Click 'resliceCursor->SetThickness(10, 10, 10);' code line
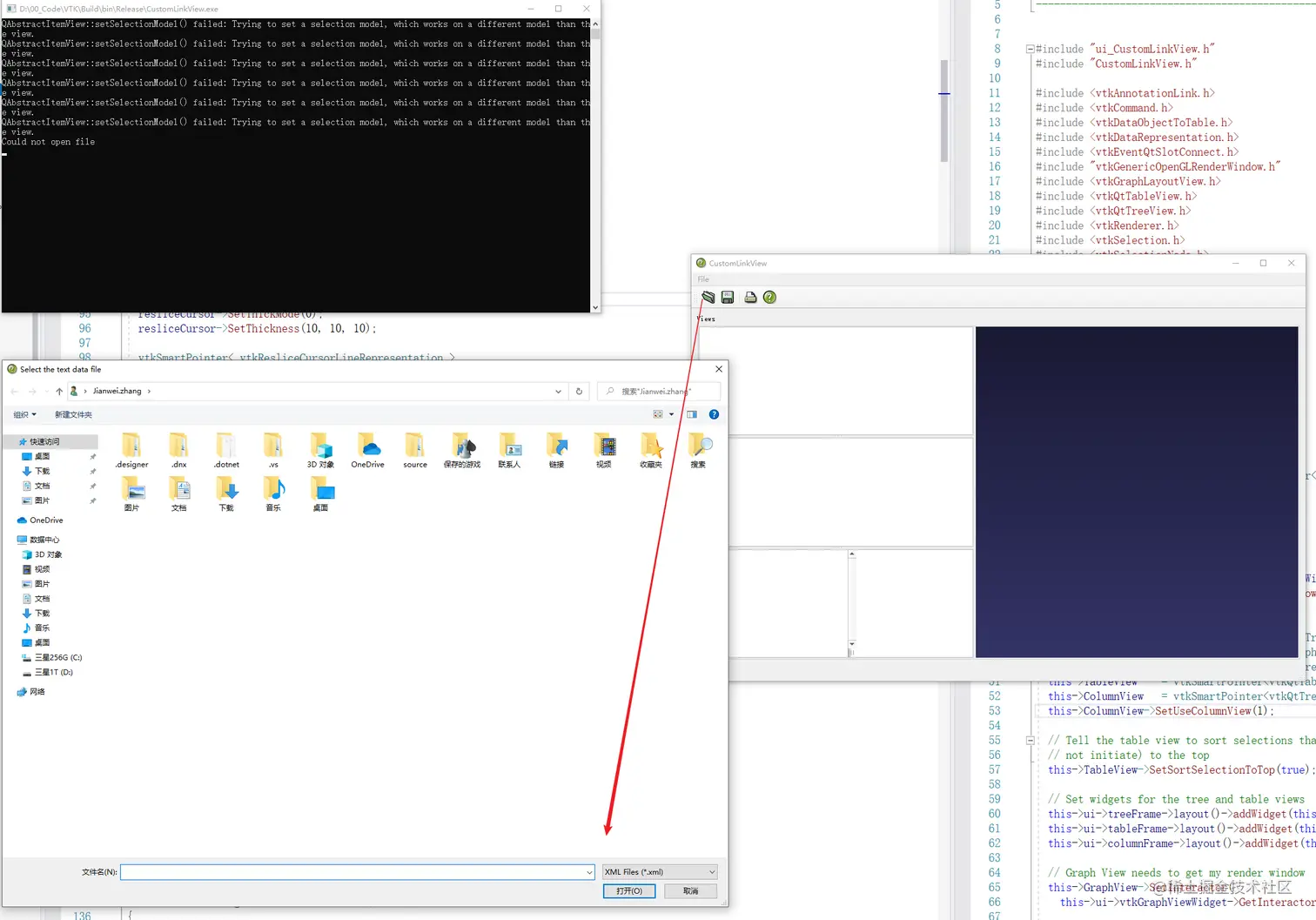This screenshot has width=1316, height=920. [258, 328]
